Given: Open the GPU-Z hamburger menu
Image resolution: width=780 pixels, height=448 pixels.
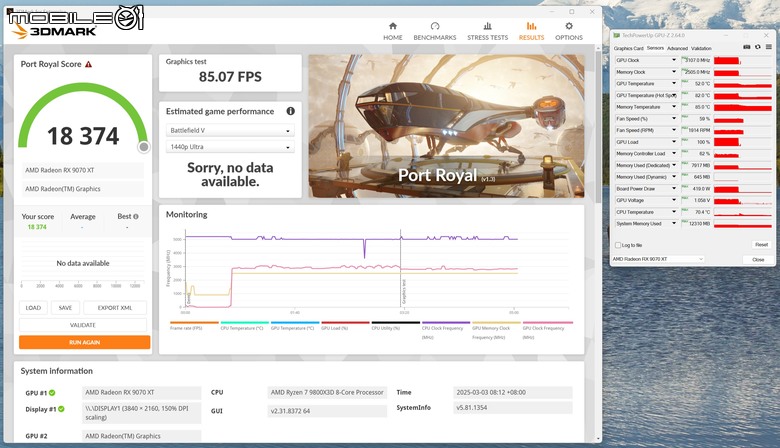Looking at the screenshot, I should (769, 47).
